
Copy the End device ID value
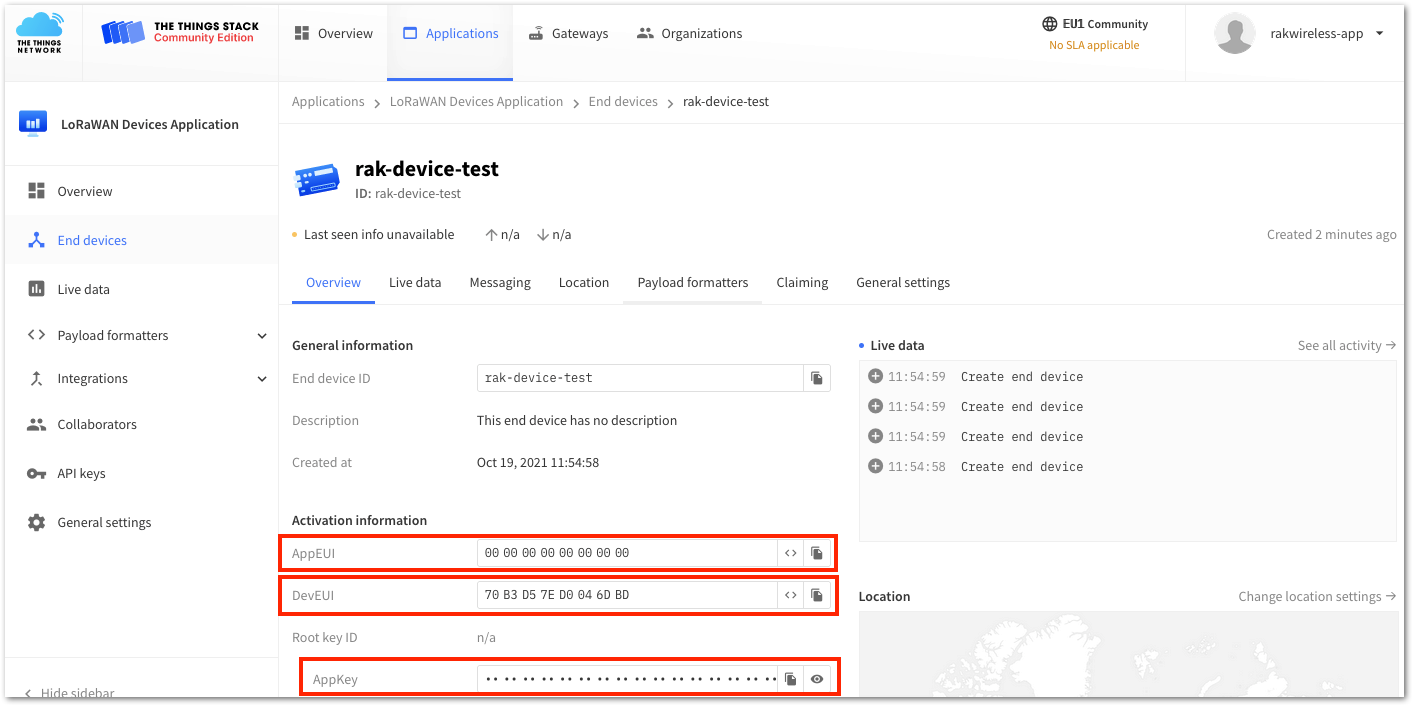click(817, 378)
